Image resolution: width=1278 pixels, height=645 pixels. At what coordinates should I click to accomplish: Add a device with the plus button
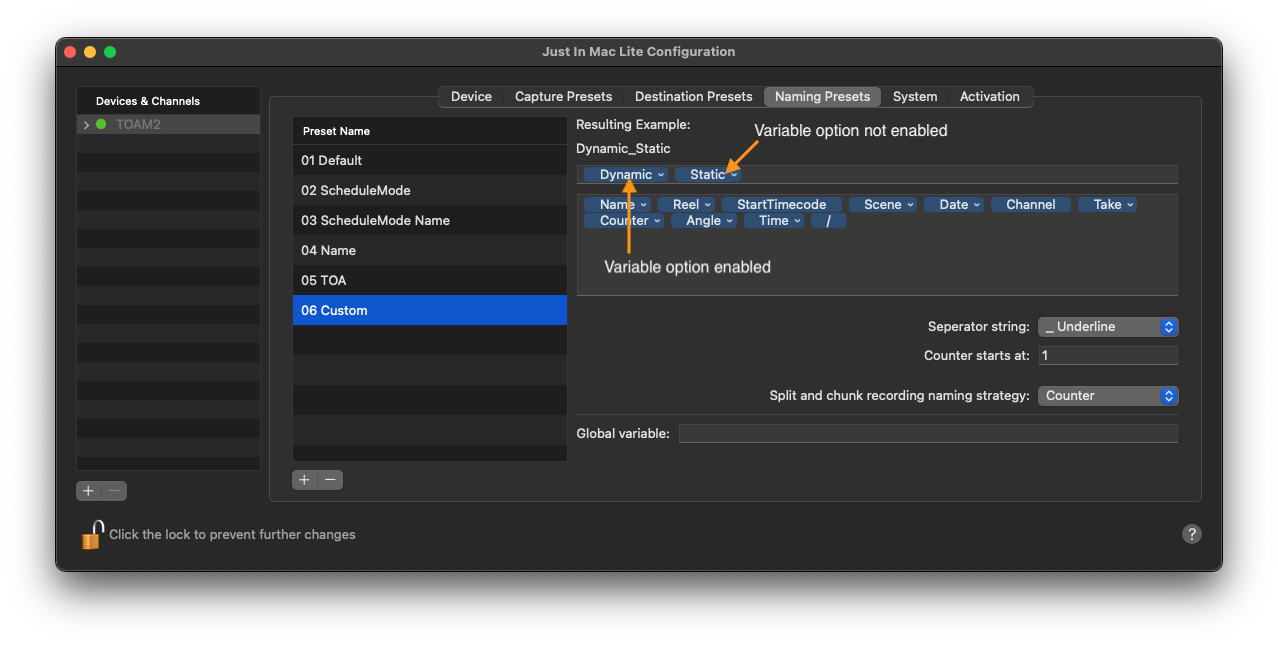(89, 491)
